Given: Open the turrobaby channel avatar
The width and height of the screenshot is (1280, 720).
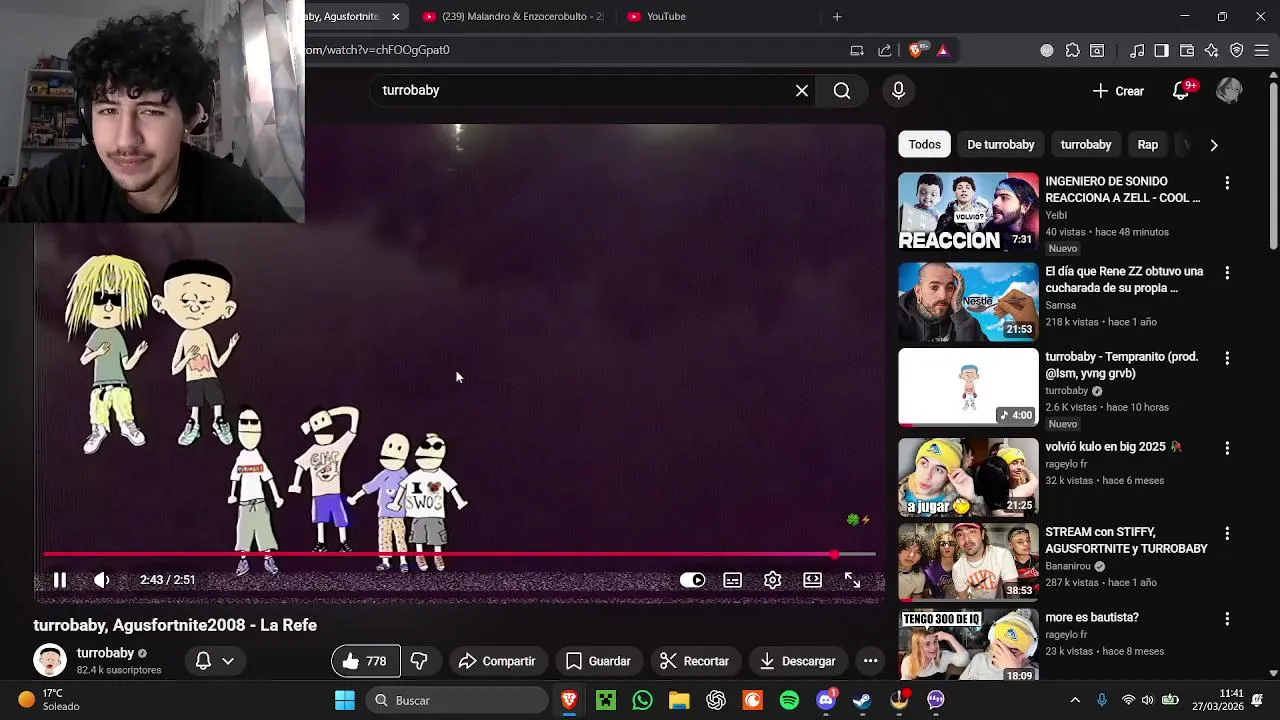Looking at the screenshot, I should click(x=50, y=661).
